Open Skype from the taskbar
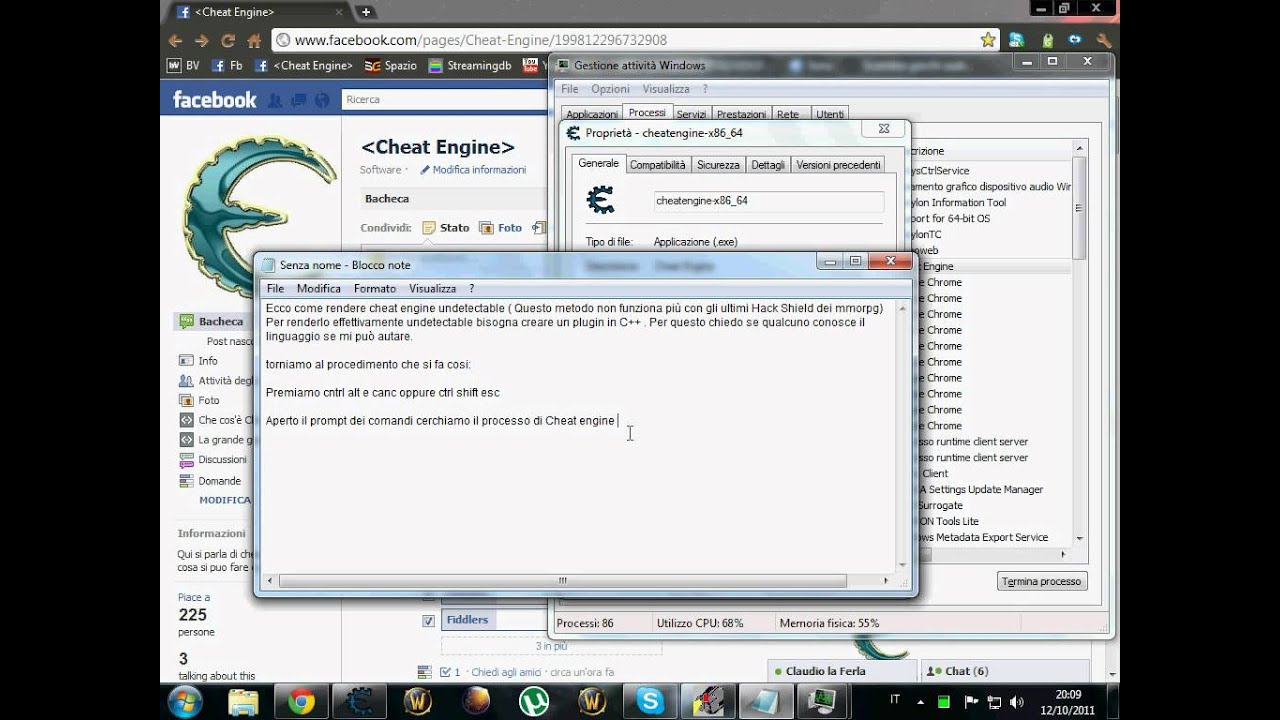This screenshot has width=1280, height=720. click(650, 702)
